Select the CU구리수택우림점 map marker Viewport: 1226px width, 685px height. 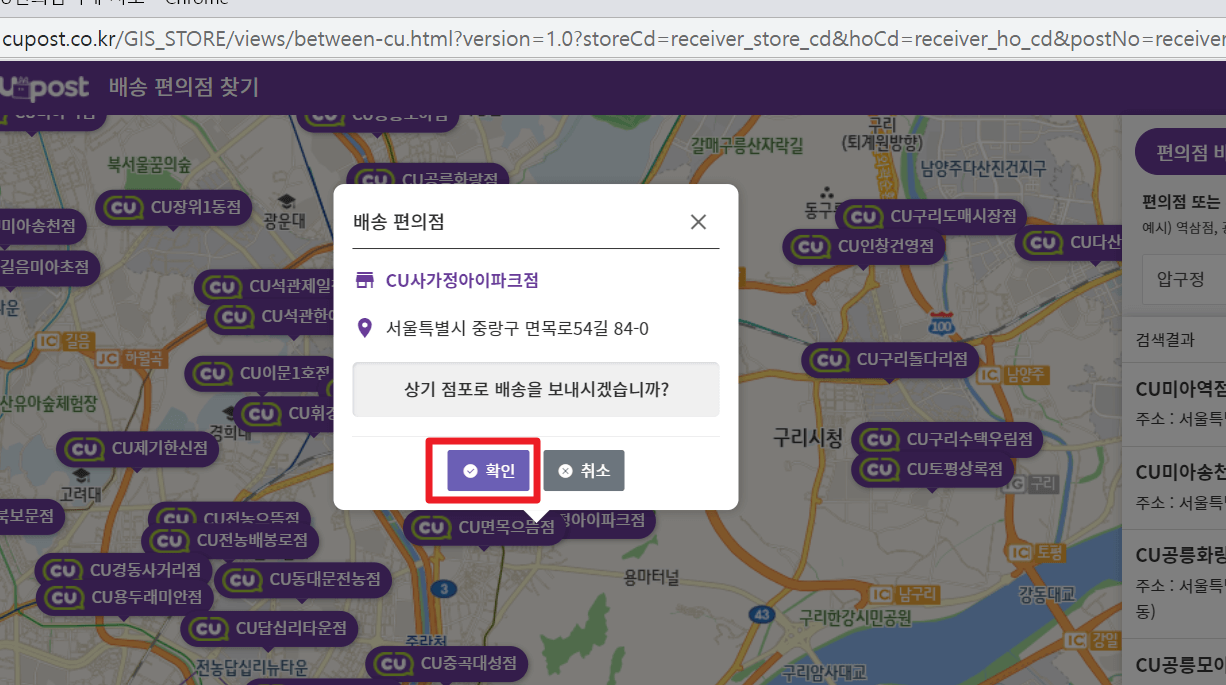[x=948, y=439]
